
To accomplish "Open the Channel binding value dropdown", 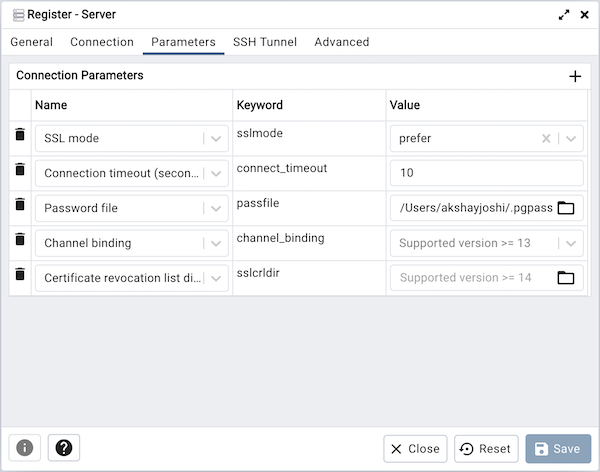I will pyautogui.click(x=571, y=243).
